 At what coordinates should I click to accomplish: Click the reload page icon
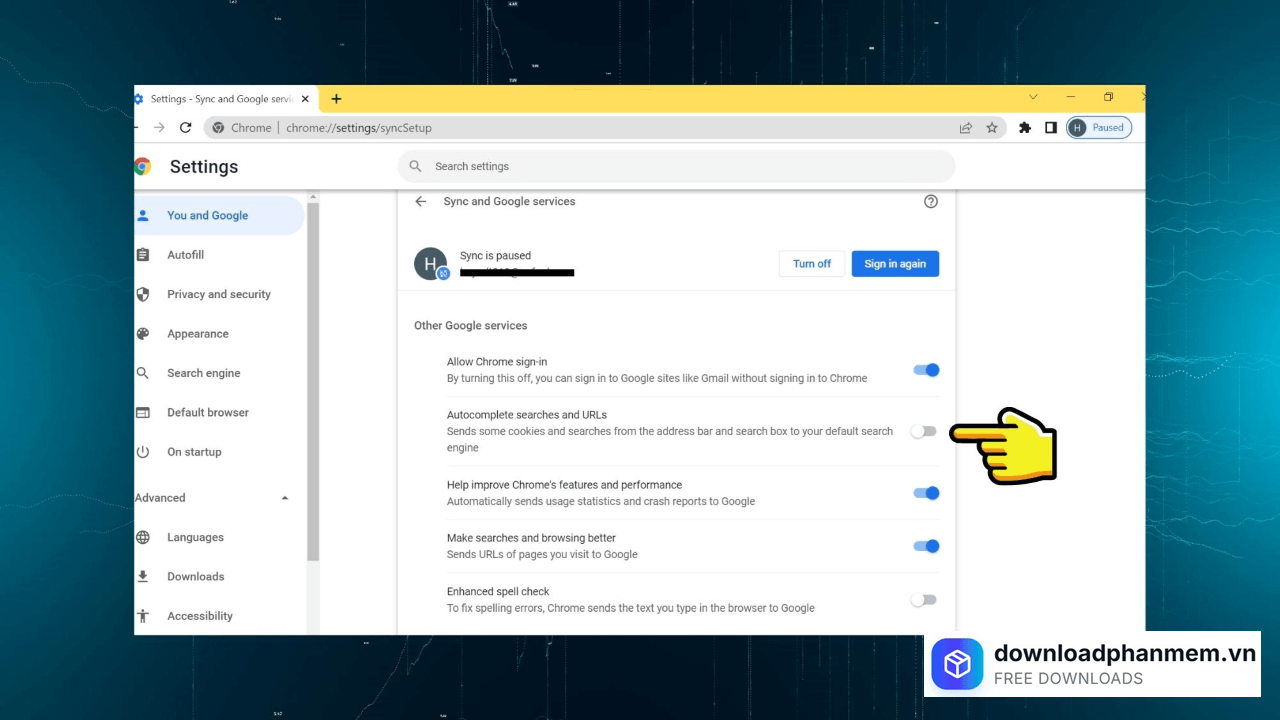pyautogui.click(x=185, y=128)
